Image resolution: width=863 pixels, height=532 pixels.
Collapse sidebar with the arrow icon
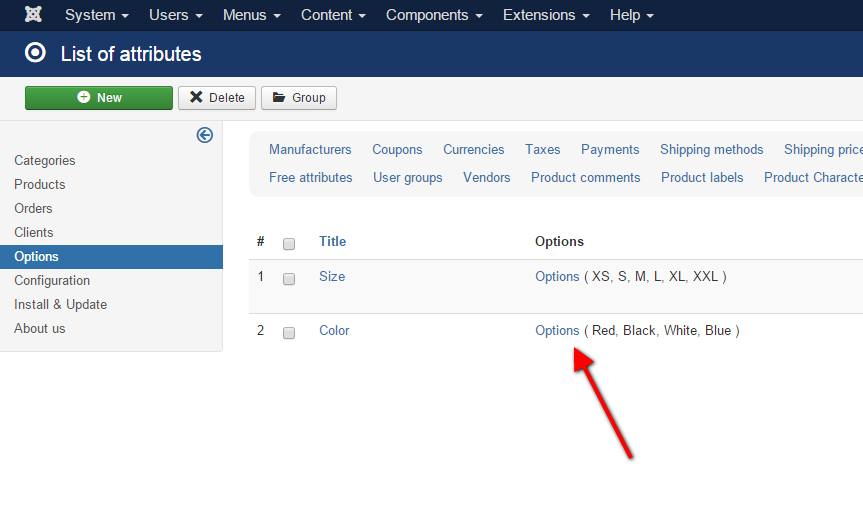205,135
